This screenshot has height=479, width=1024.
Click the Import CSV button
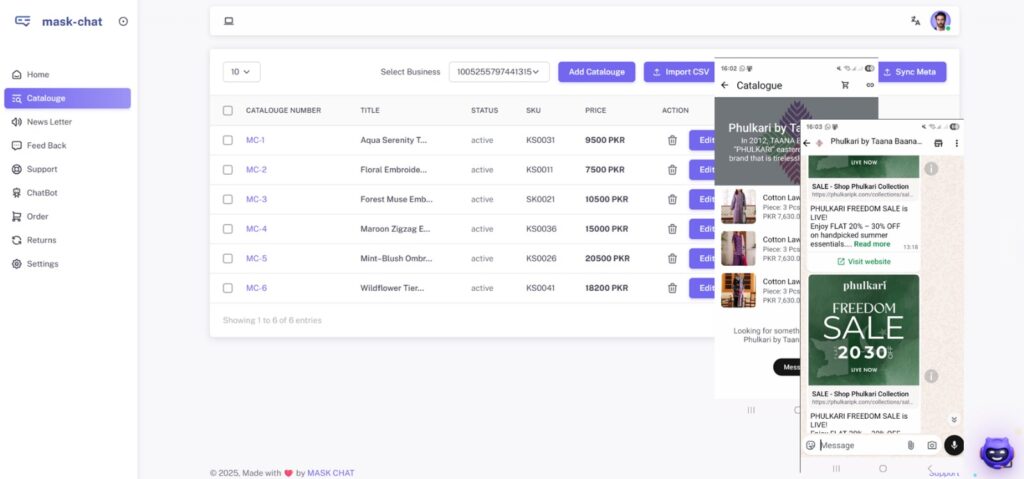click(679, 72)
